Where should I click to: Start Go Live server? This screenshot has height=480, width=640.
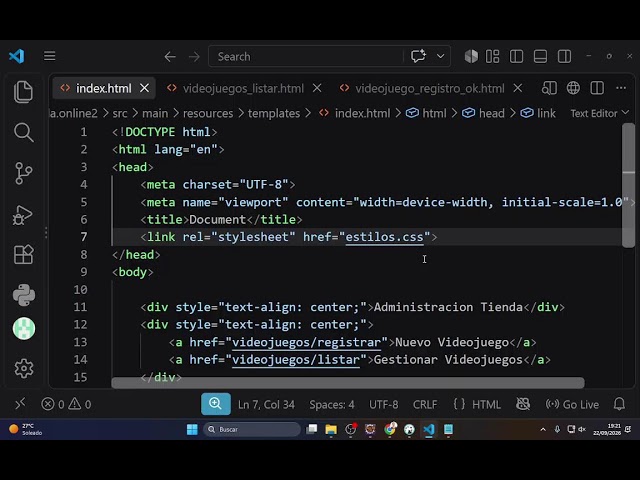click(x=572, y=404)
